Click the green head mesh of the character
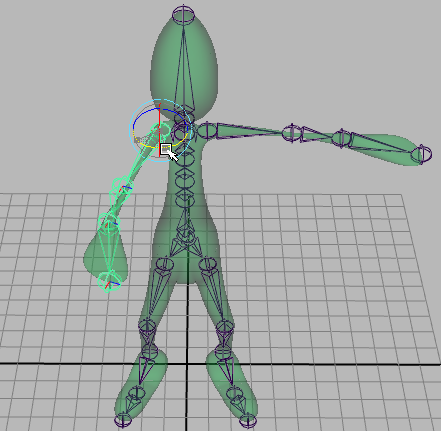Screen dimensions: 441x431 pos(203,67)
